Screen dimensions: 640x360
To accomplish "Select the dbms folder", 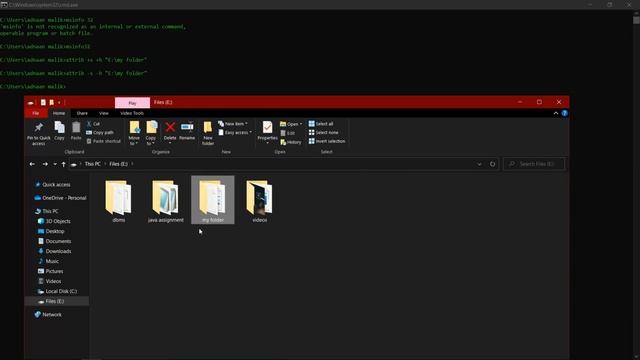I will (119, 201).
